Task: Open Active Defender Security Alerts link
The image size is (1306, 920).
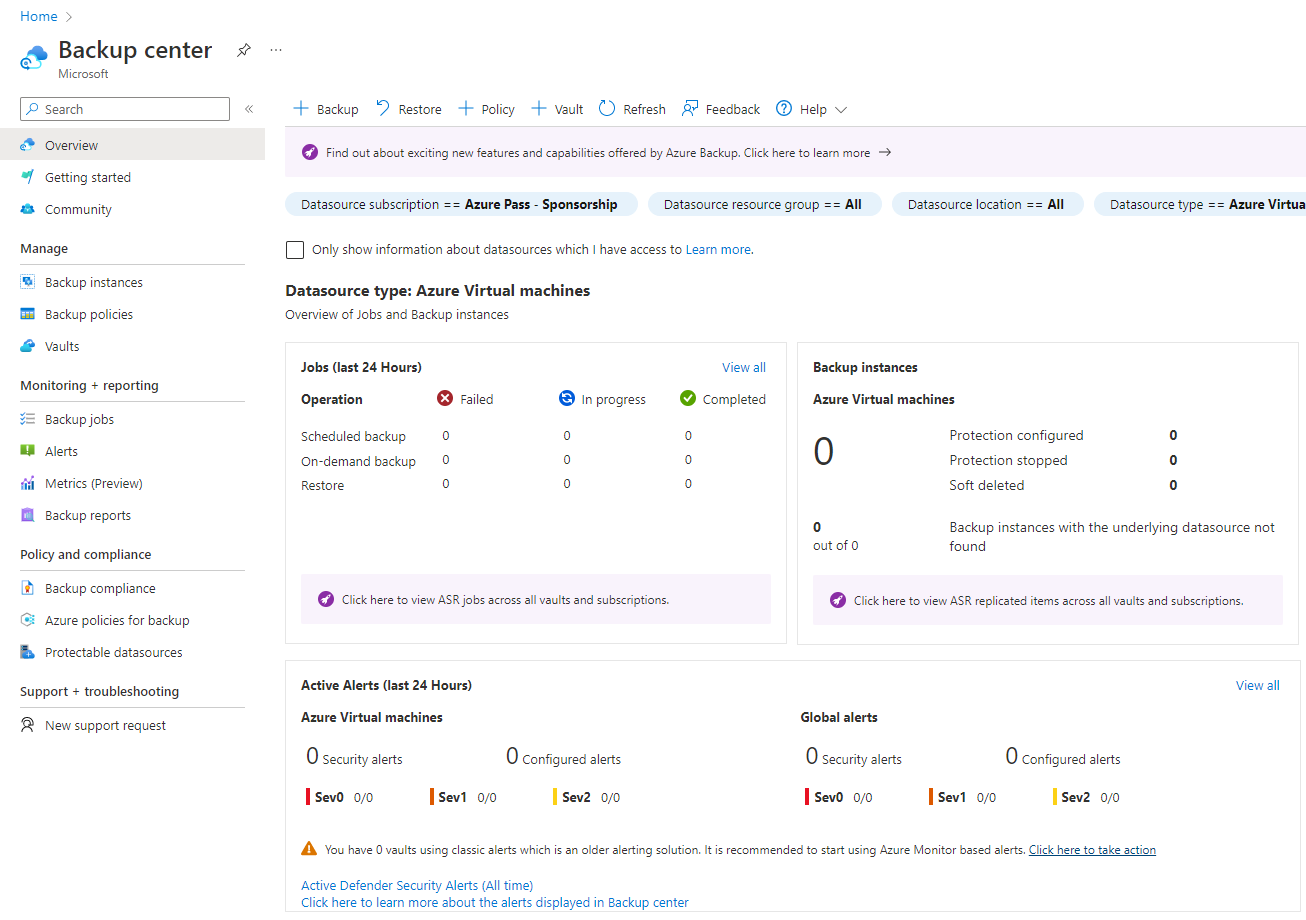Action: pos(417,885)
